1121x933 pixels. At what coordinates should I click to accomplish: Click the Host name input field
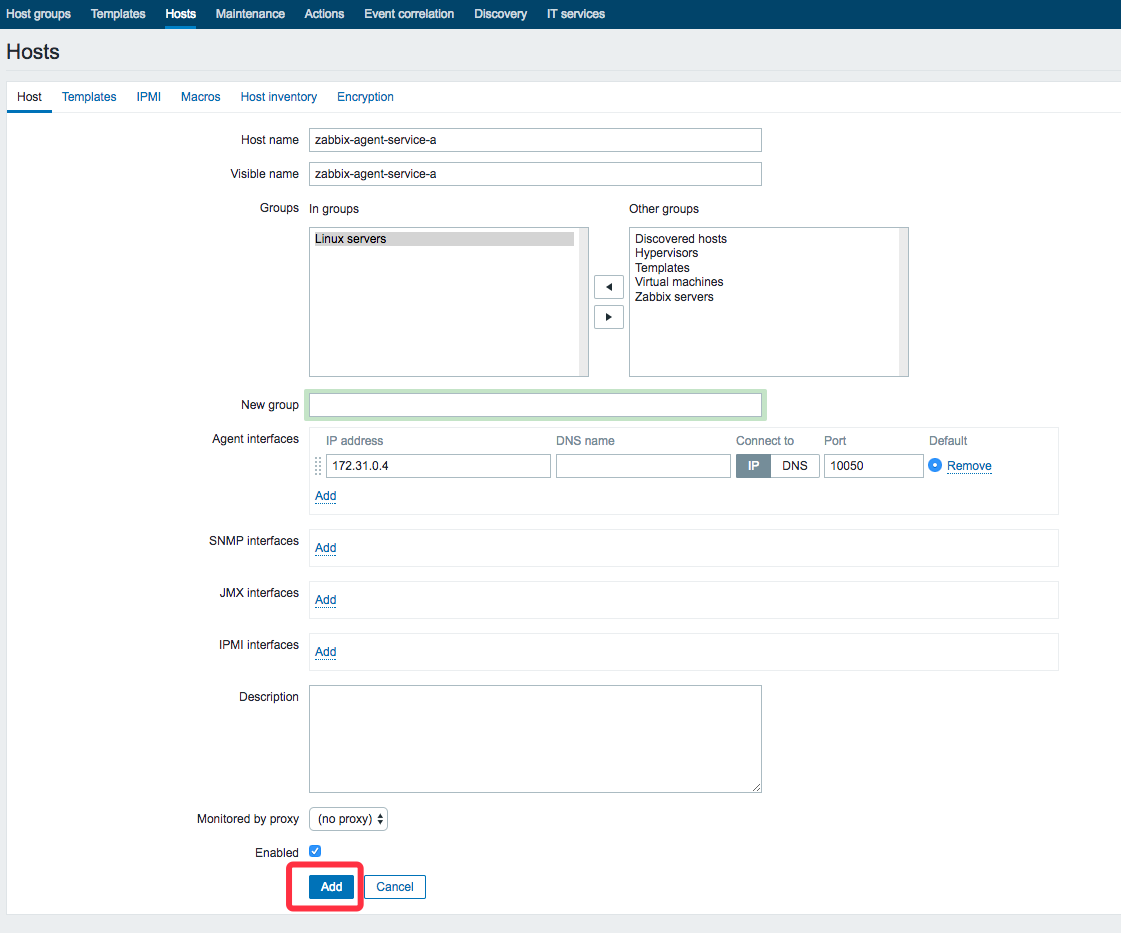(535, 140)
